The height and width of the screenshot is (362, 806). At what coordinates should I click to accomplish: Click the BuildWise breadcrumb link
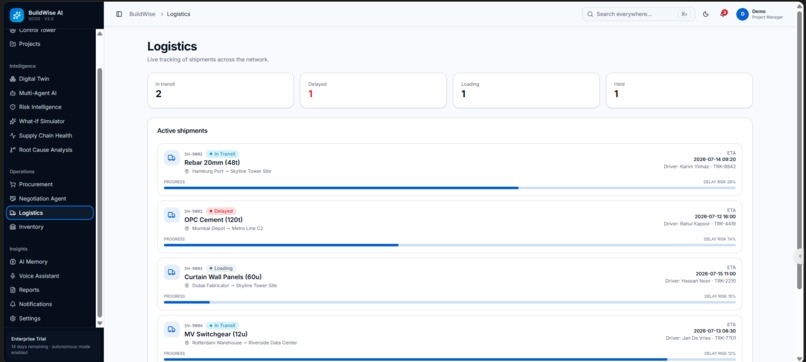click(142, 14)
